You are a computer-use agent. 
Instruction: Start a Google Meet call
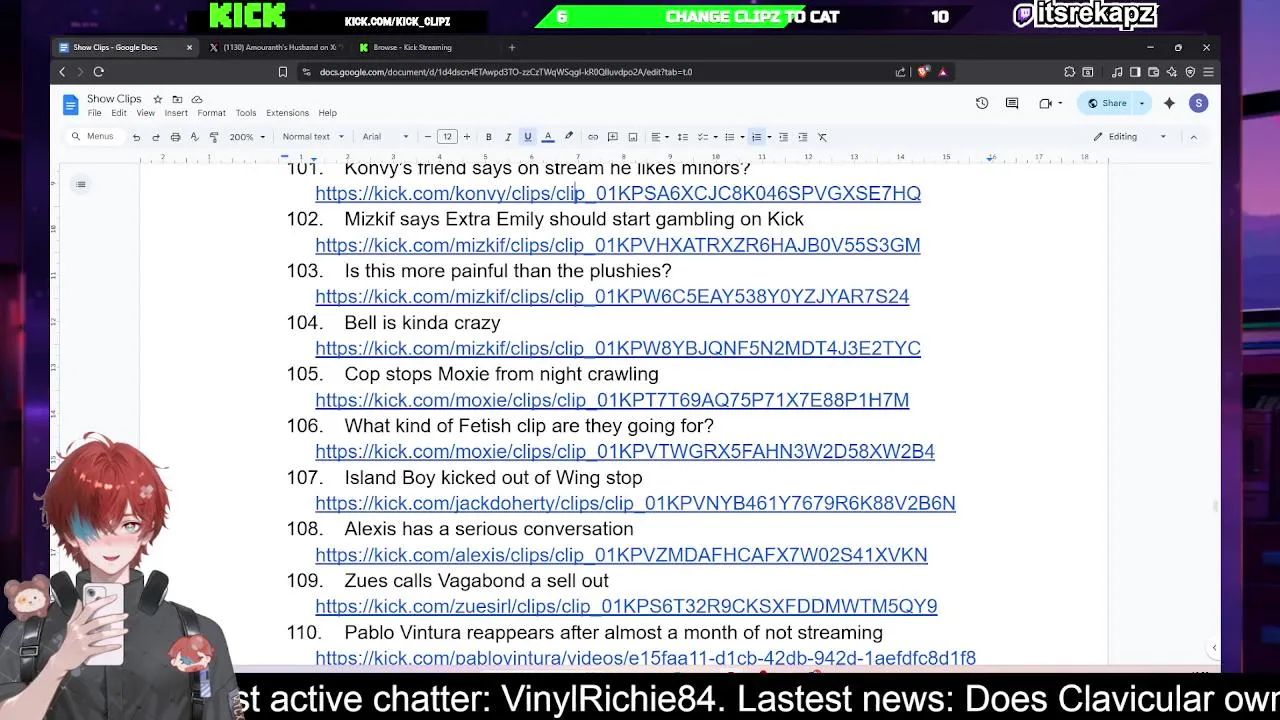coord(1048,103)
